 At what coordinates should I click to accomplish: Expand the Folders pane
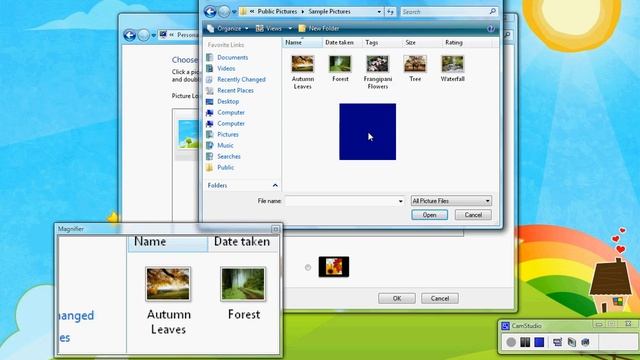[x=275, y=186]
